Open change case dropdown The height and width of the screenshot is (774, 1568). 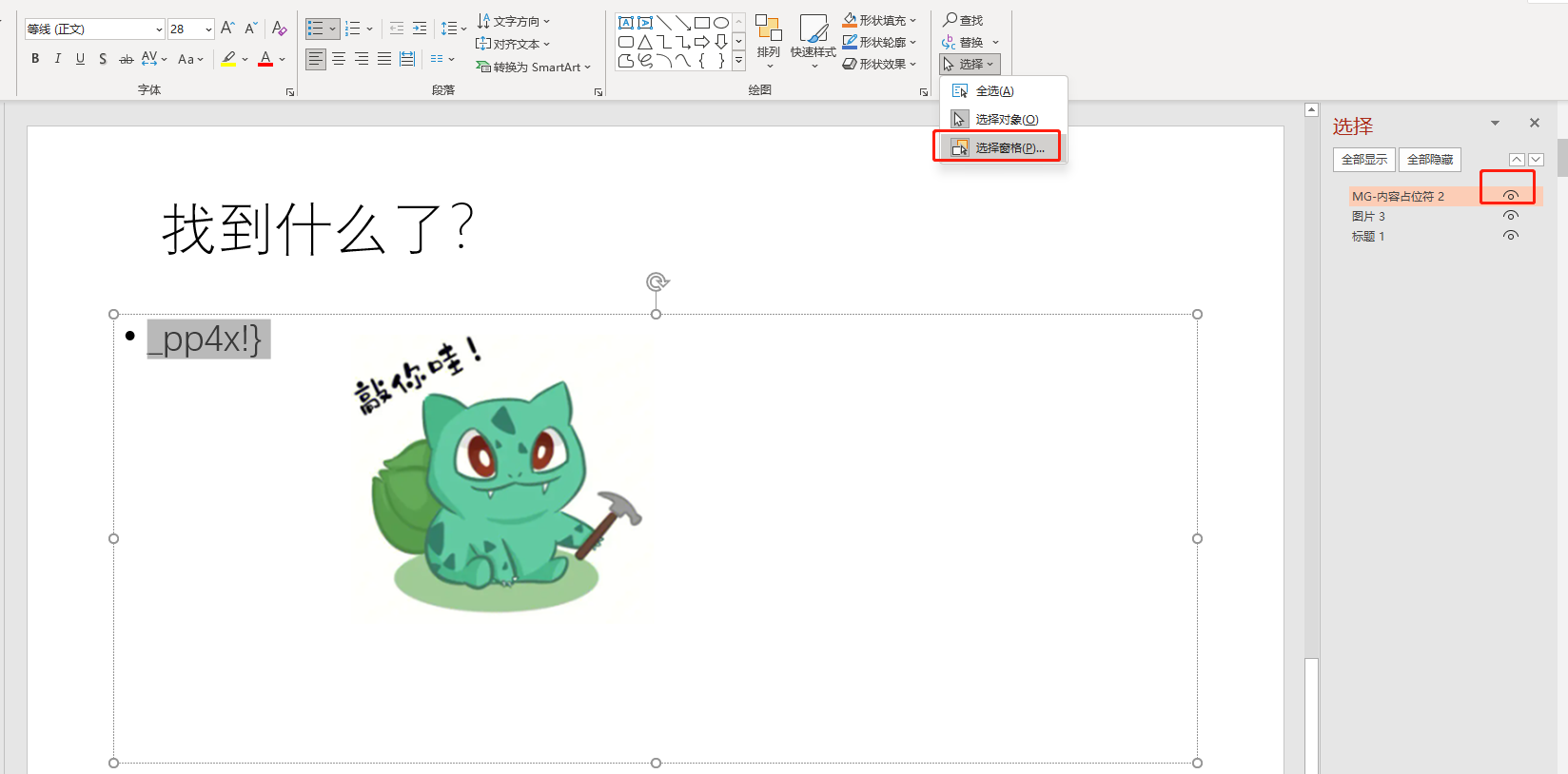191,59
